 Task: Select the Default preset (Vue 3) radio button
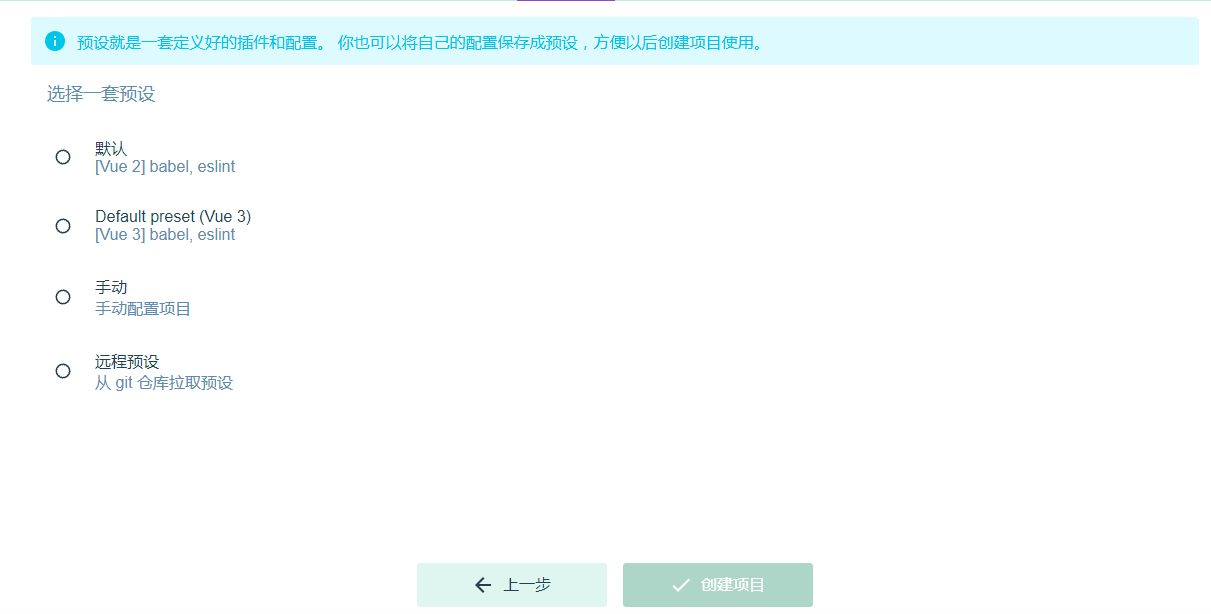[63, 226]
